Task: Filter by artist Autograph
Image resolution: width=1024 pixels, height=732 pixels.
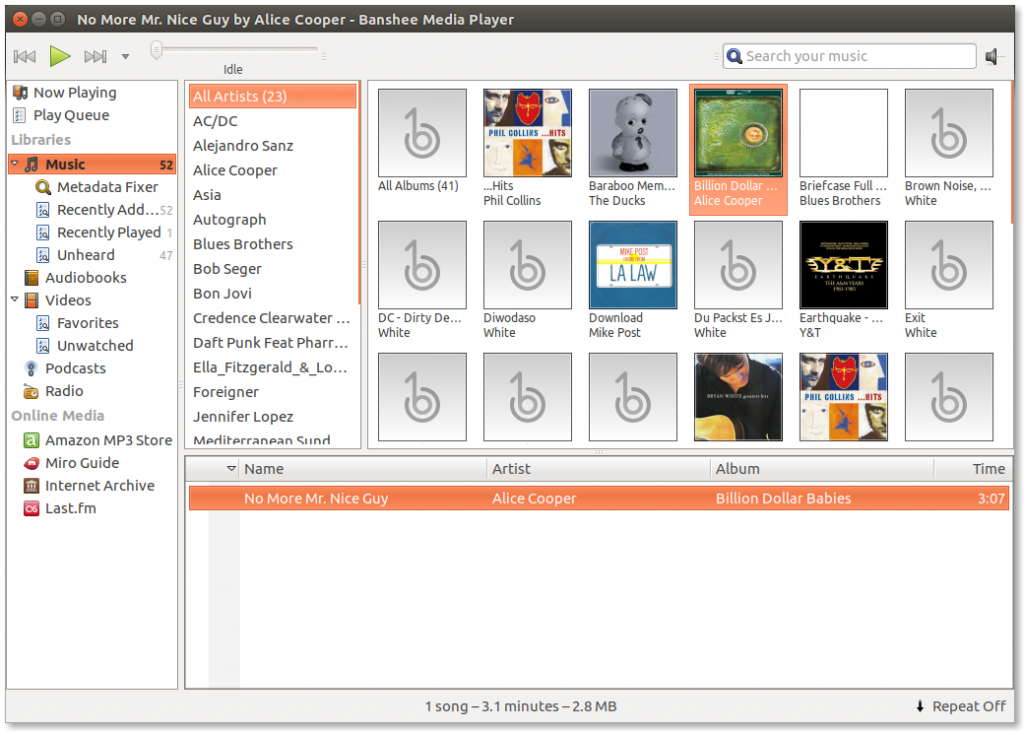Action: (229, 220)
